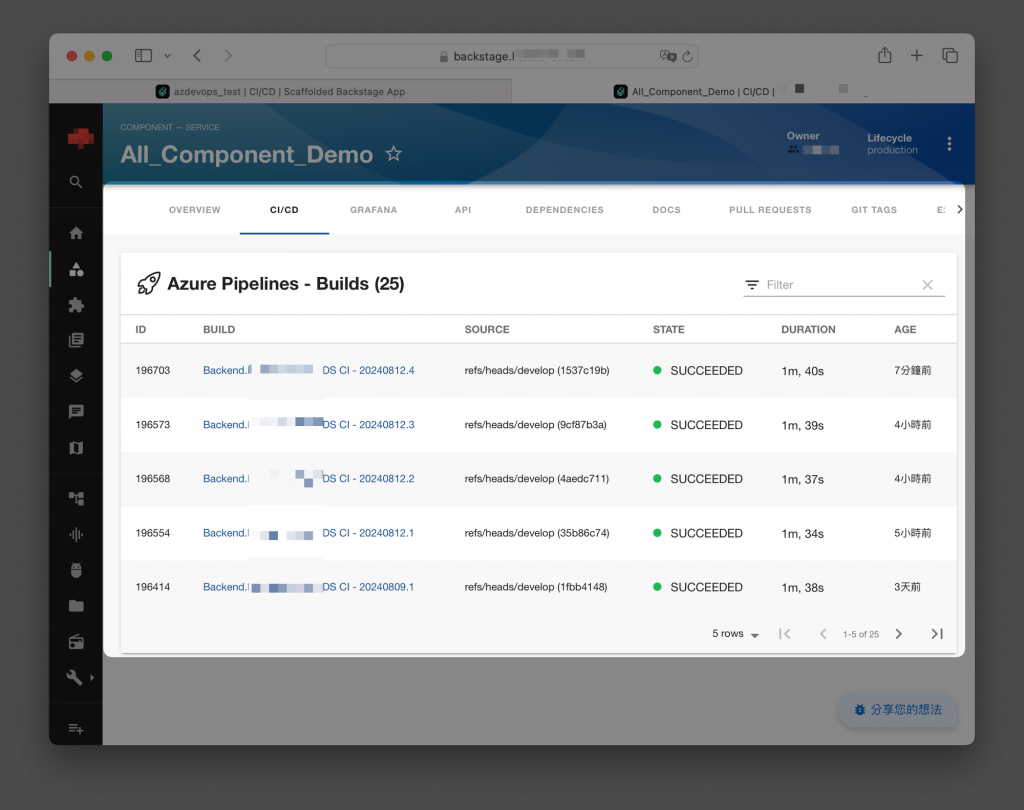Click source refs/heads/develop (1537c19b)
1024x810 pixels.
click(537, 370)
